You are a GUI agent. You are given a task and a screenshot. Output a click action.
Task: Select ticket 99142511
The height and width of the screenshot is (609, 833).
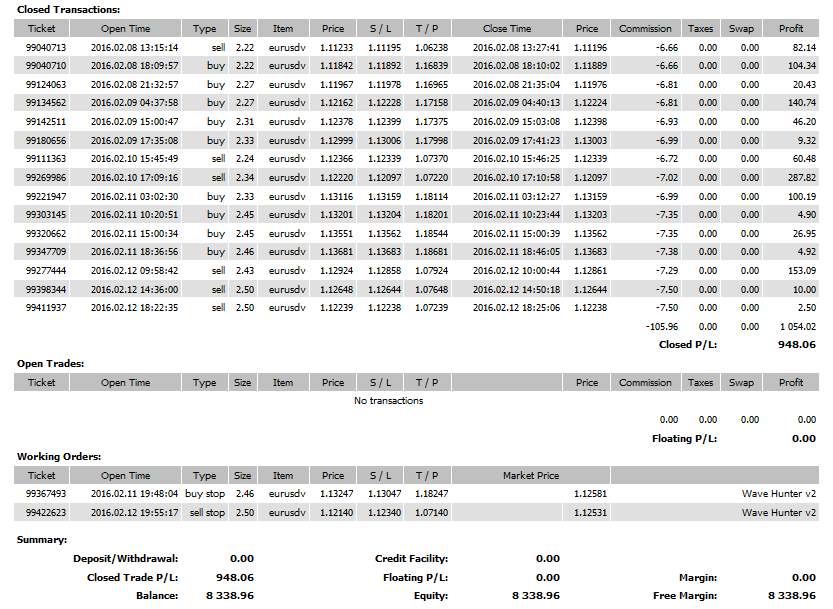click(46, 122)
